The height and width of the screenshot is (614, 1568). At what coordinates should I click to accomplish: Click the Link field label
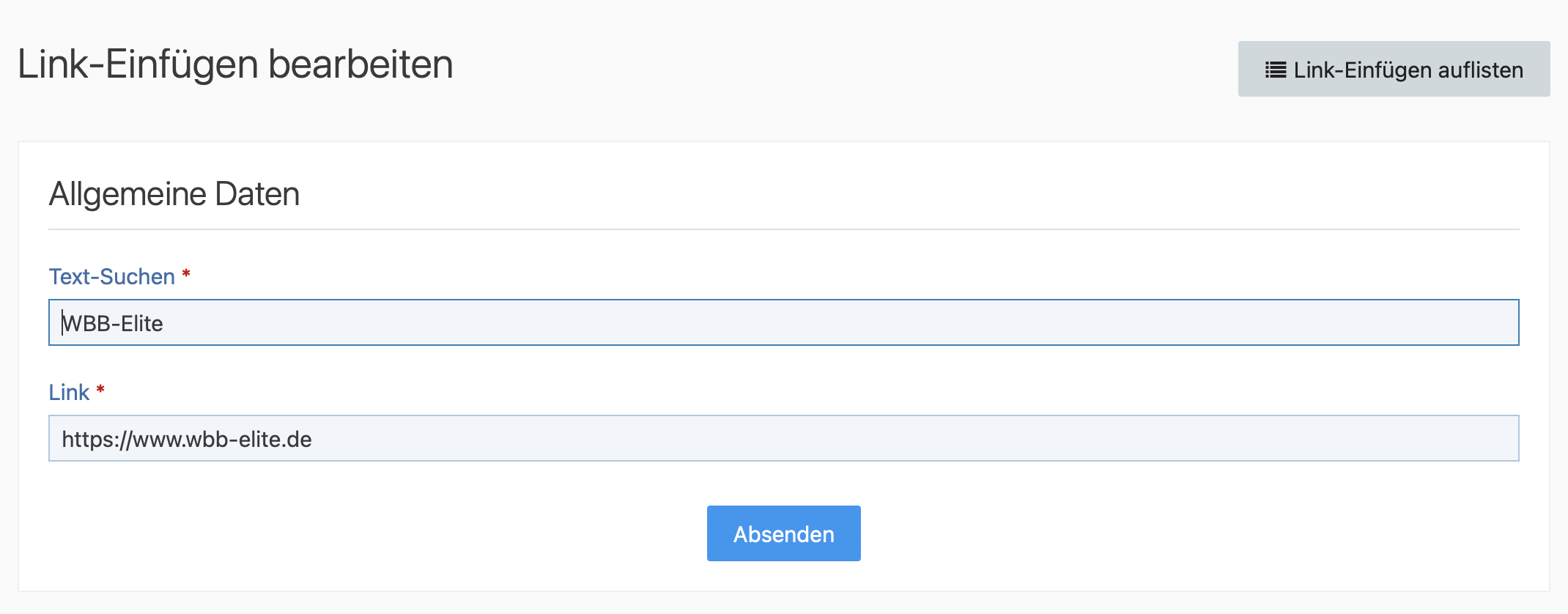pos(69,393)
